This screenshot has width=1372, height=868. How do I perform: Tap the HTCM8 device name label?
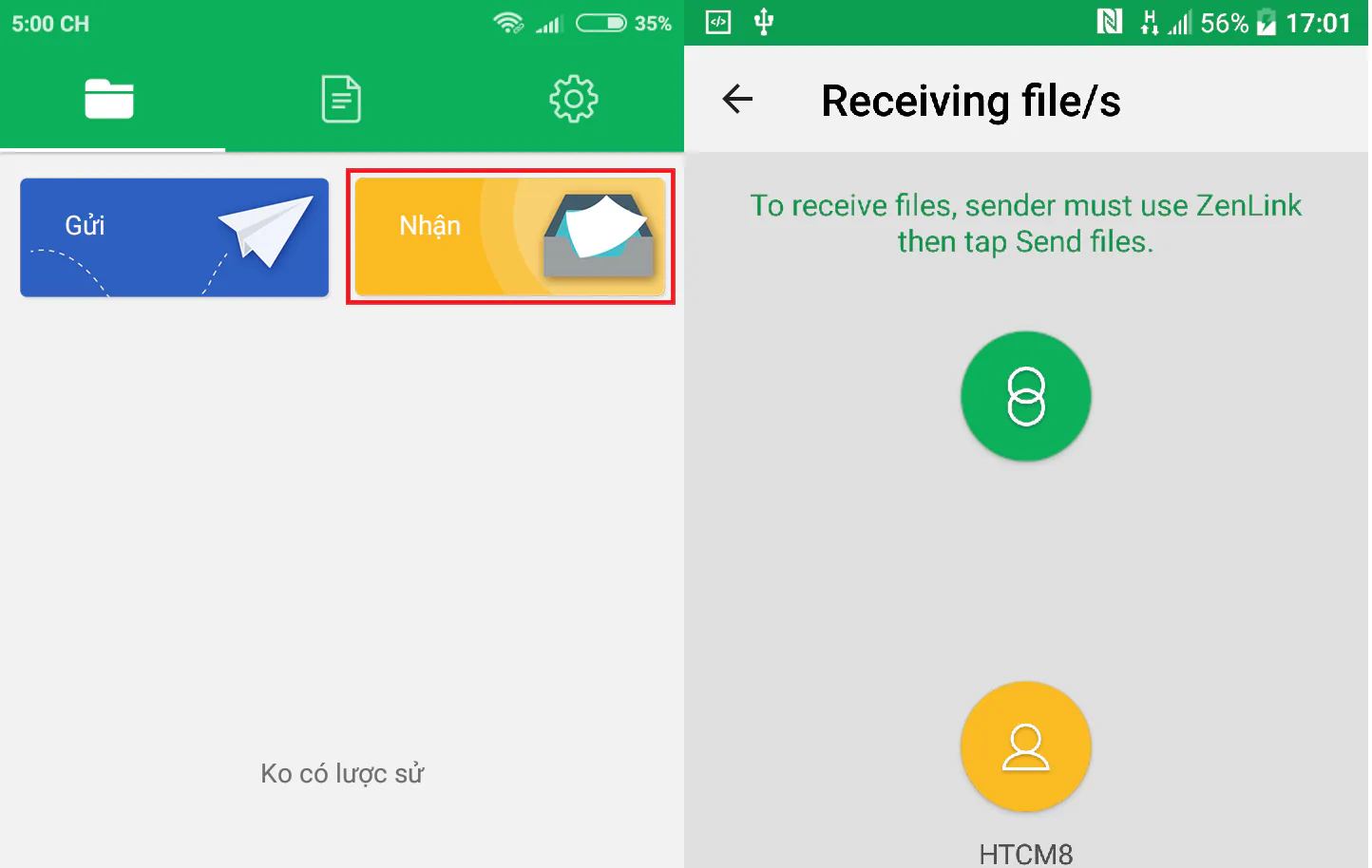click(1026, 854)
